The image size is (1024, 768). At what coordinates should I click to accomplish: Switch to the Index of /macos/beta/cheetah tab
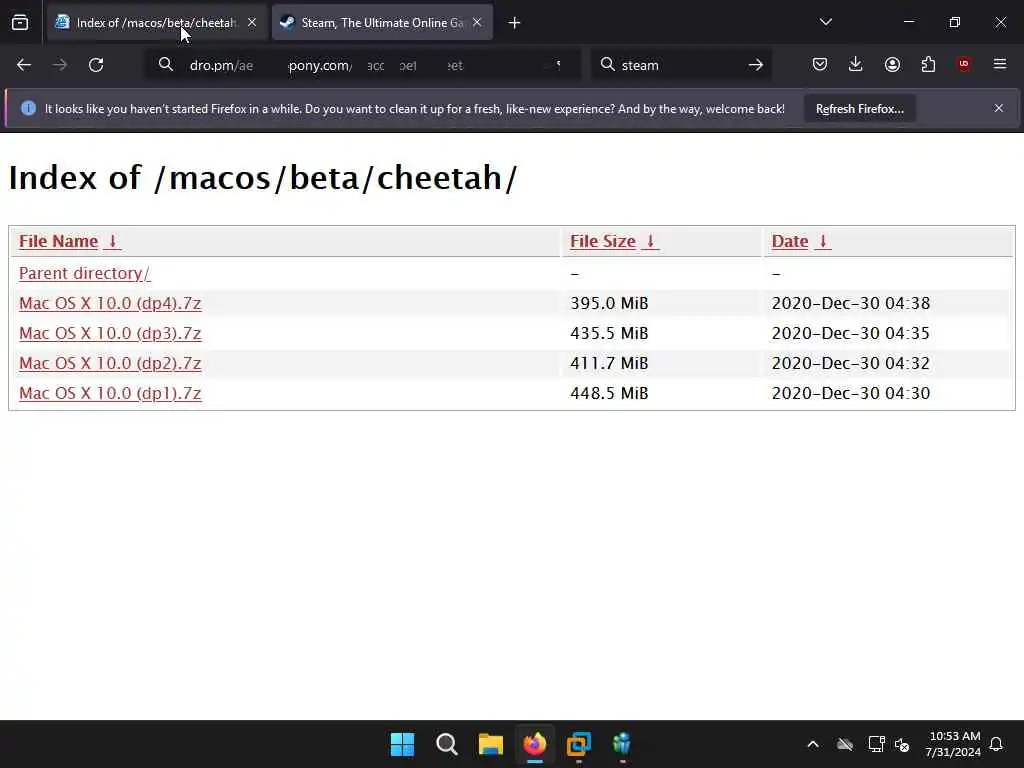[157, 23]
